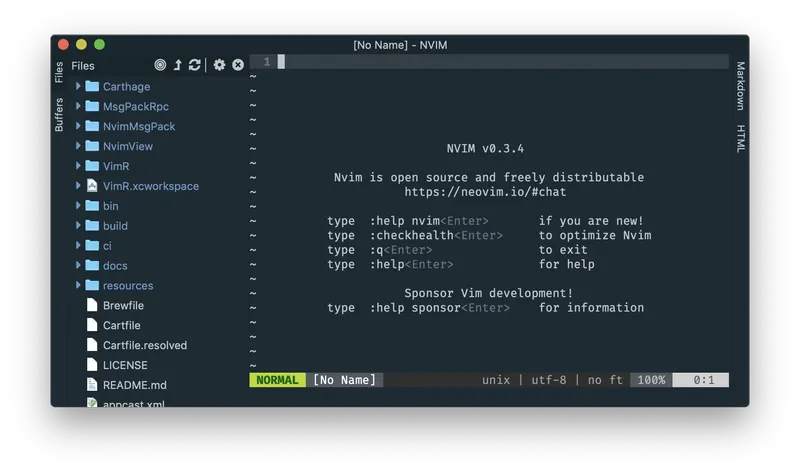Click the https://neovim.io/#chat URL
This screenshot has height=474, width=800.
[485, 192]
